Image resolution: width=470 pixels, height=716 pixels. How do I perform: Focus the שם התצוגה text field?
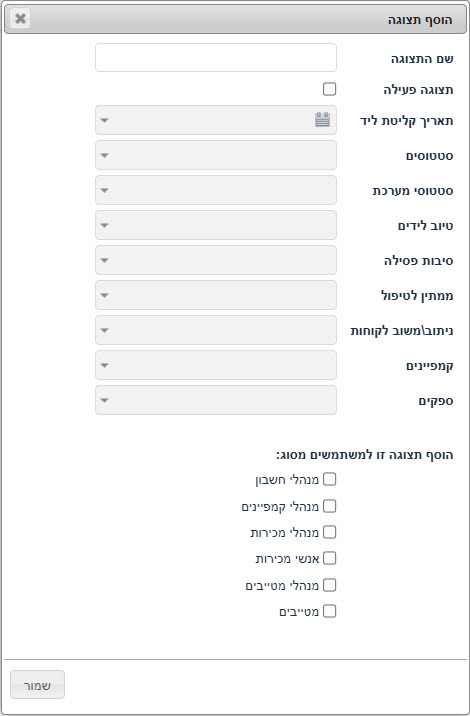[216, 58]
